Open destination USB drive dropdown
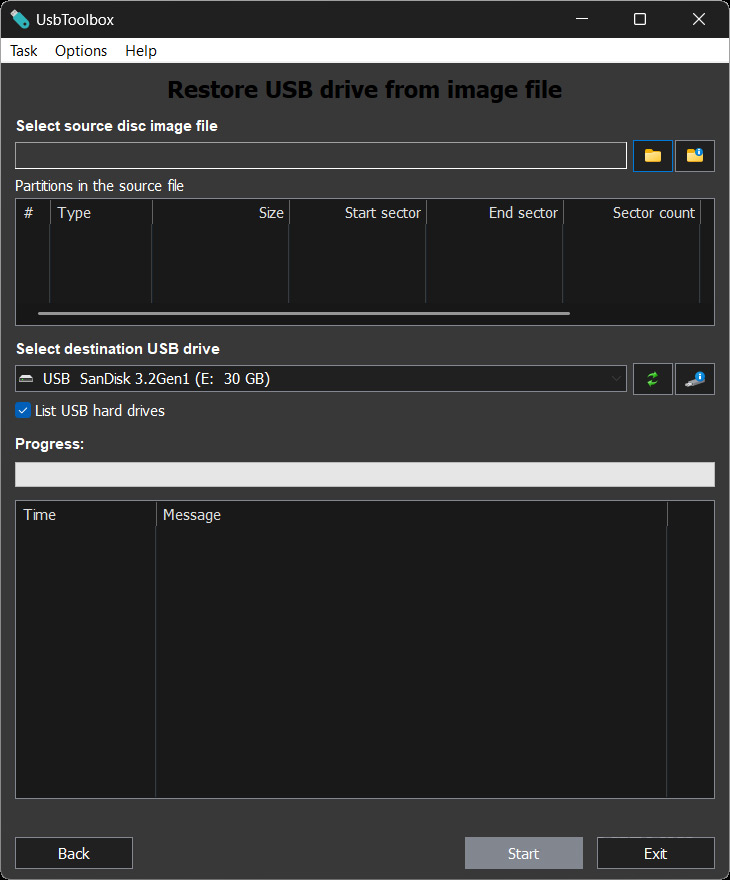 coord(321,379)
